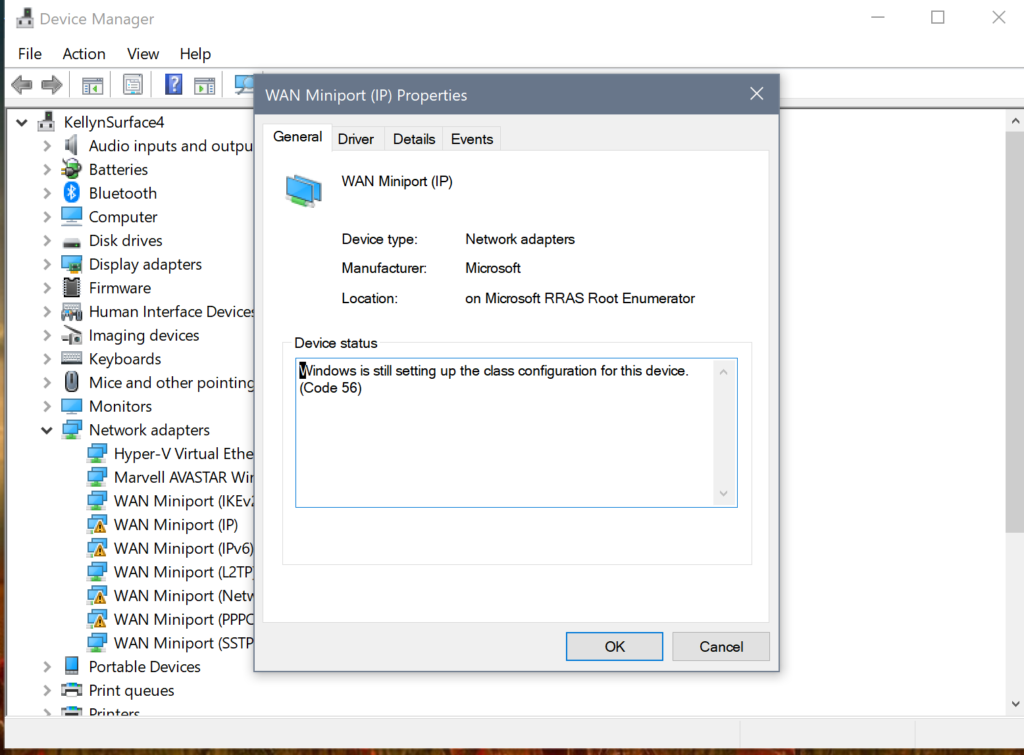The width and height of the screenshot is (1024, 755).
Task: Click the show/hide console tree toolbar icon
Action: tap(93, 85)
